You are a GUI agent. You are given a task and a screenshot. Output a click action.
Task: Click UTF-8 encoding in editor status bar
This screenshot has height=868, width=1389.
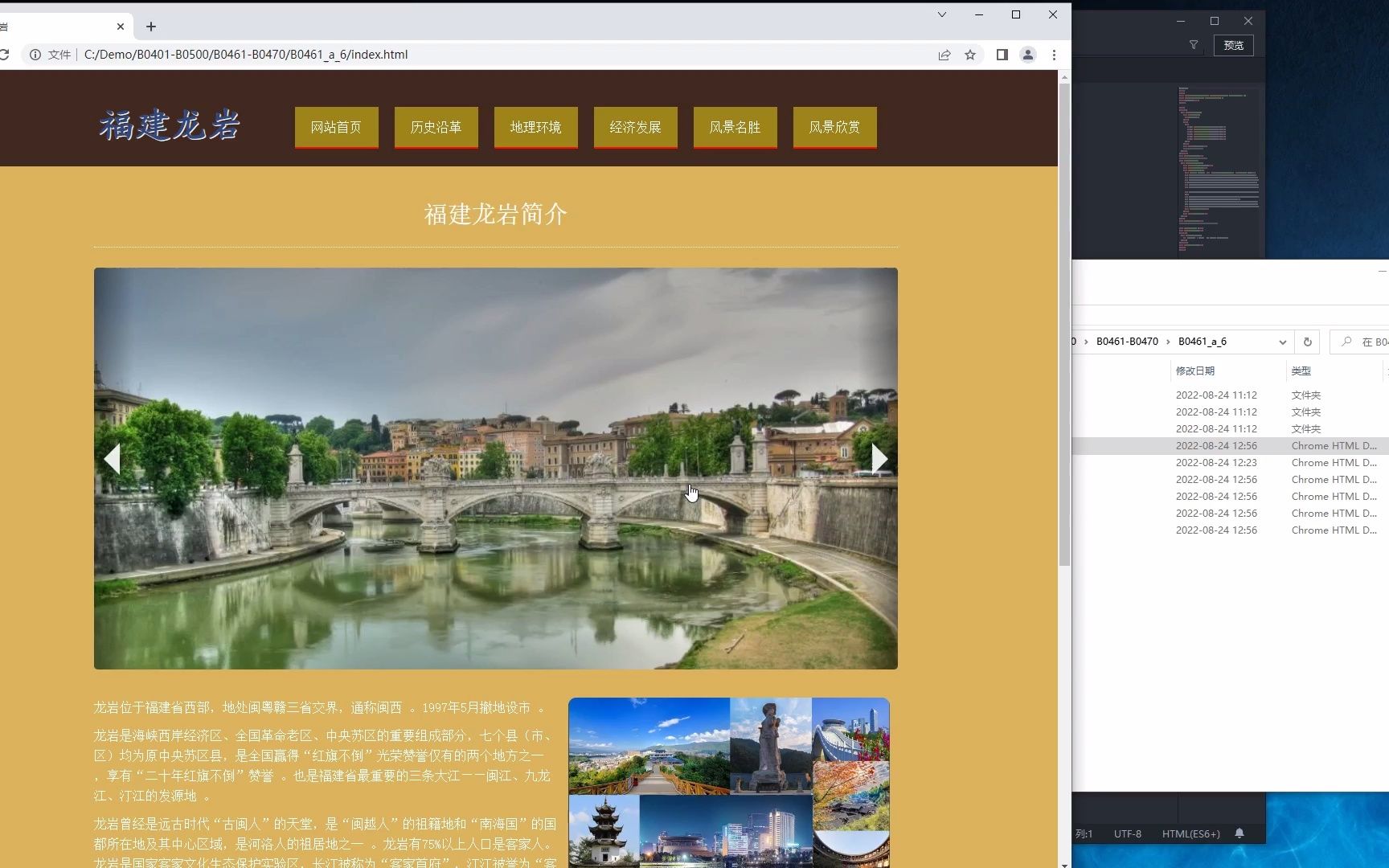click(1128, 833)
